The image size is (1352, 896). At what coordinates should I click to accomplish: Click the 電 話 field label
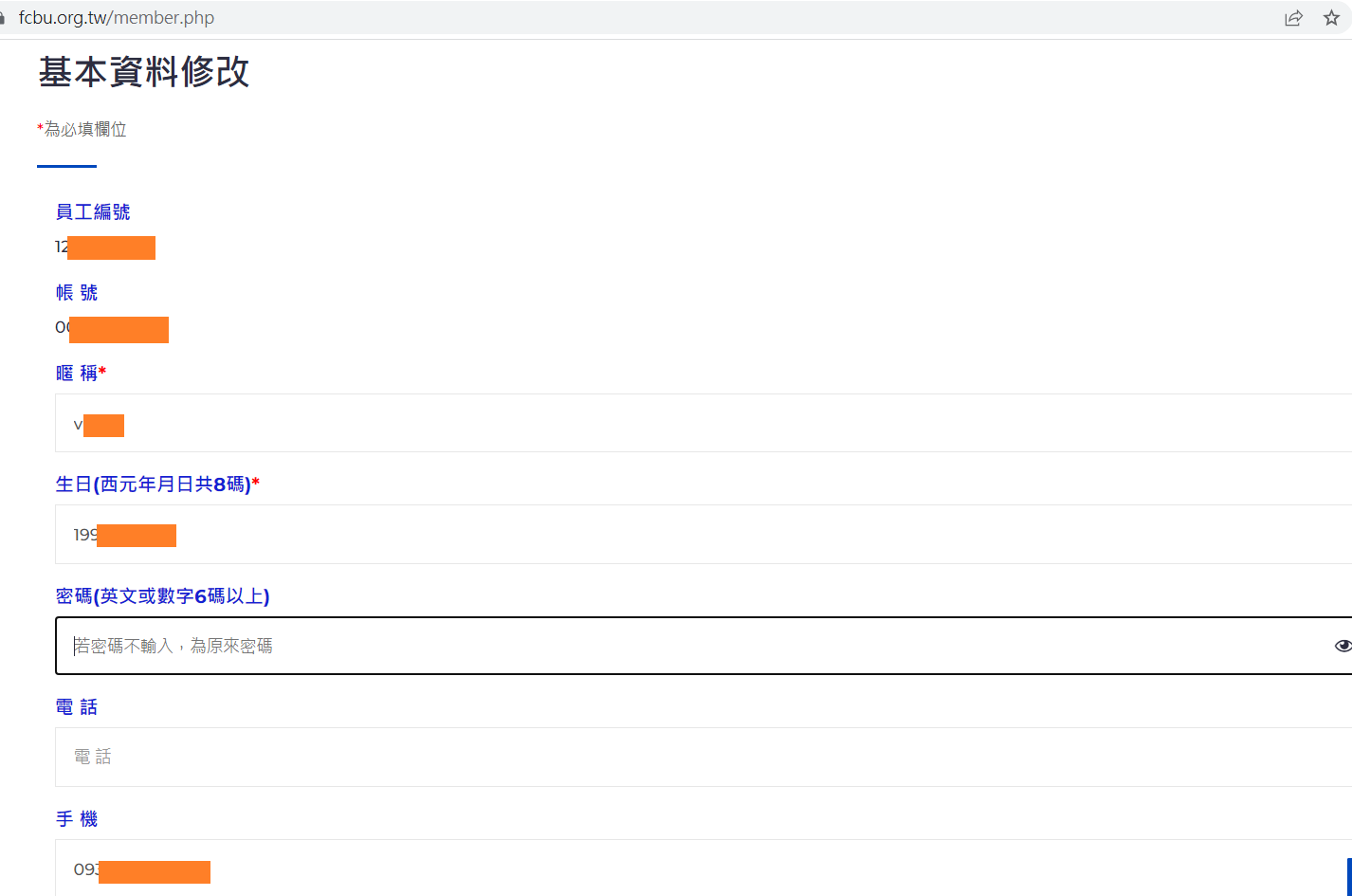[77, 707]
